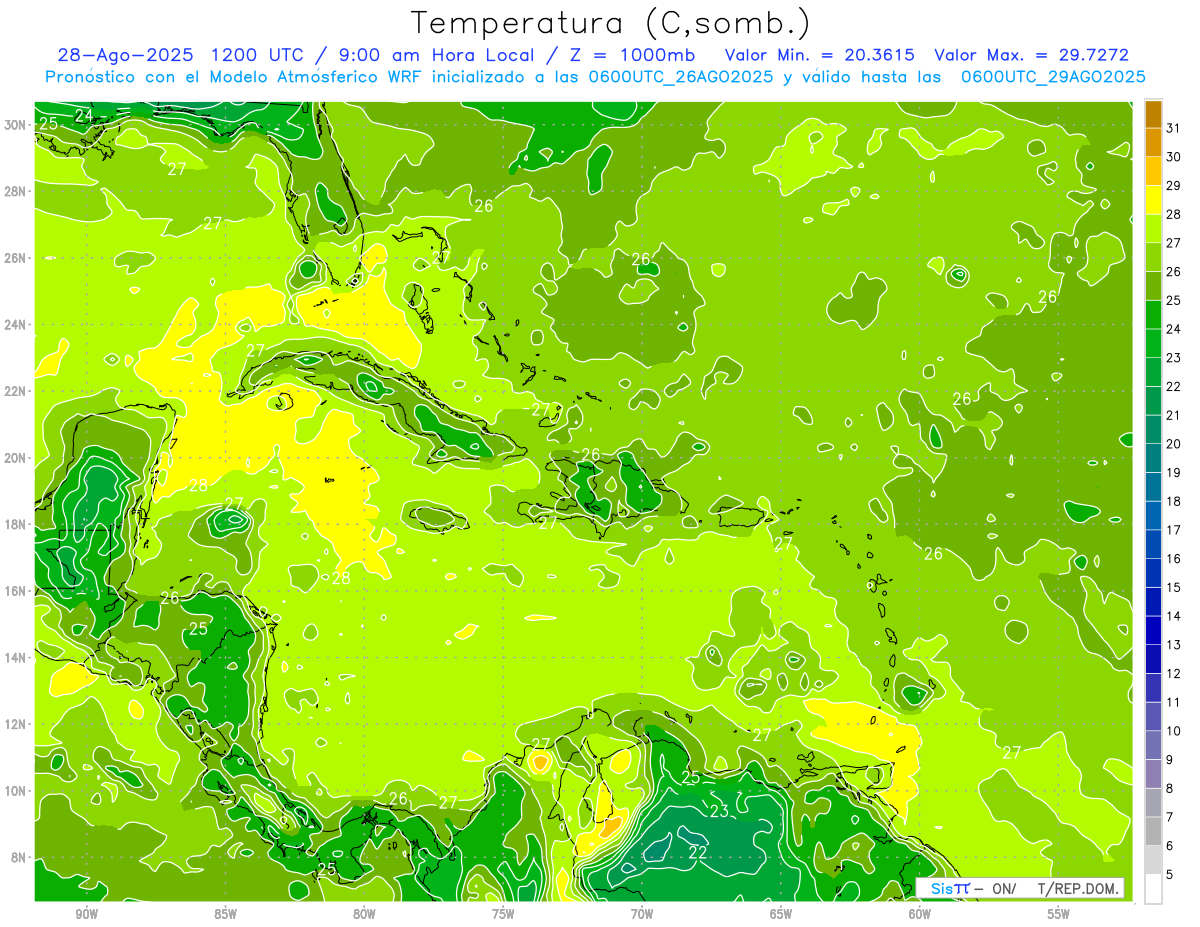The height and width of the screenshot is (927, 1200).
Task: Click the "20N" latitude axis label
Action: [x=15, y=458]
